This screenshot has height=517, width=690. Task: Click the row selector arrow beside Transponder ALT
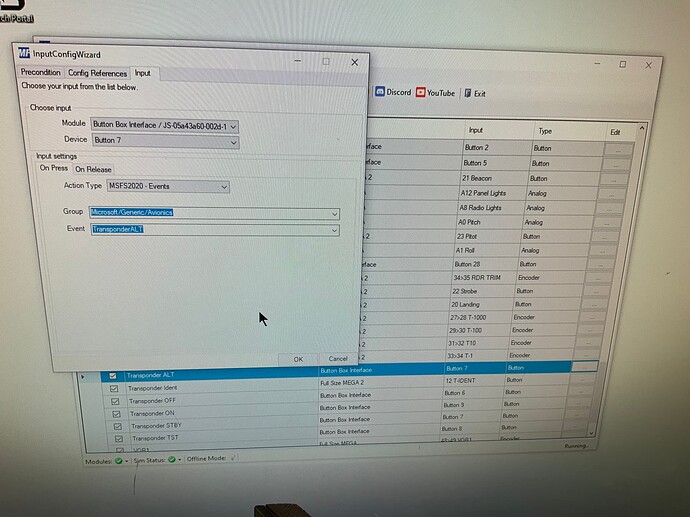[83, 377]
